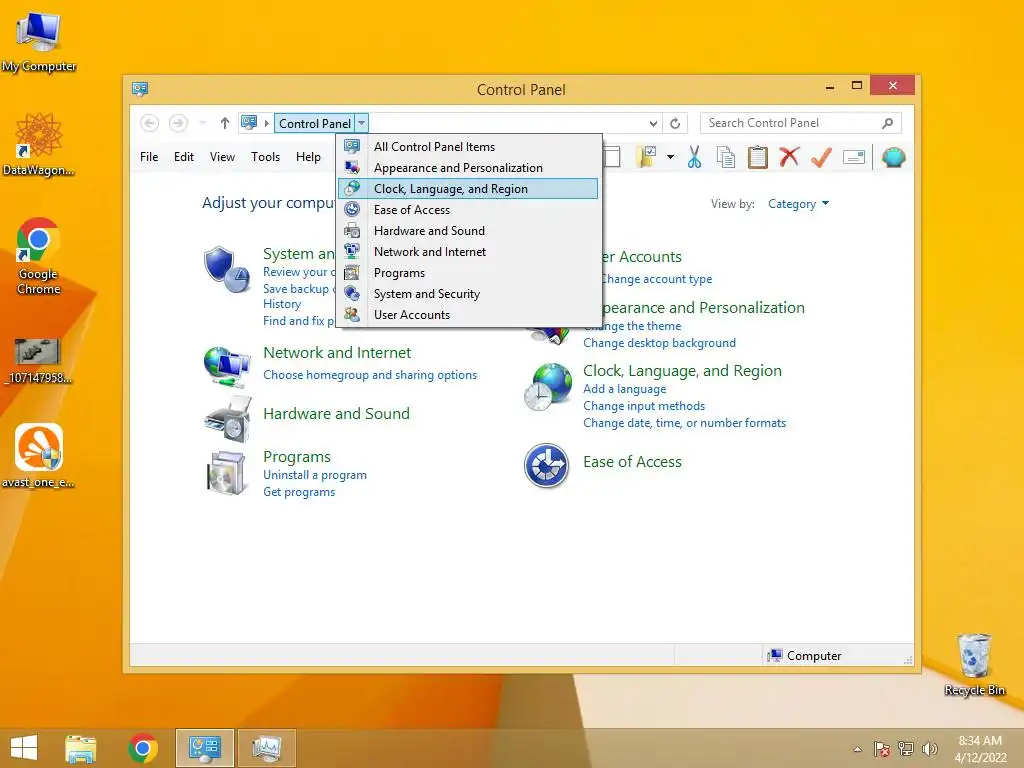
Task: Click the search magnifier icon
Action: pyautogui.click(x=888, y=123)
